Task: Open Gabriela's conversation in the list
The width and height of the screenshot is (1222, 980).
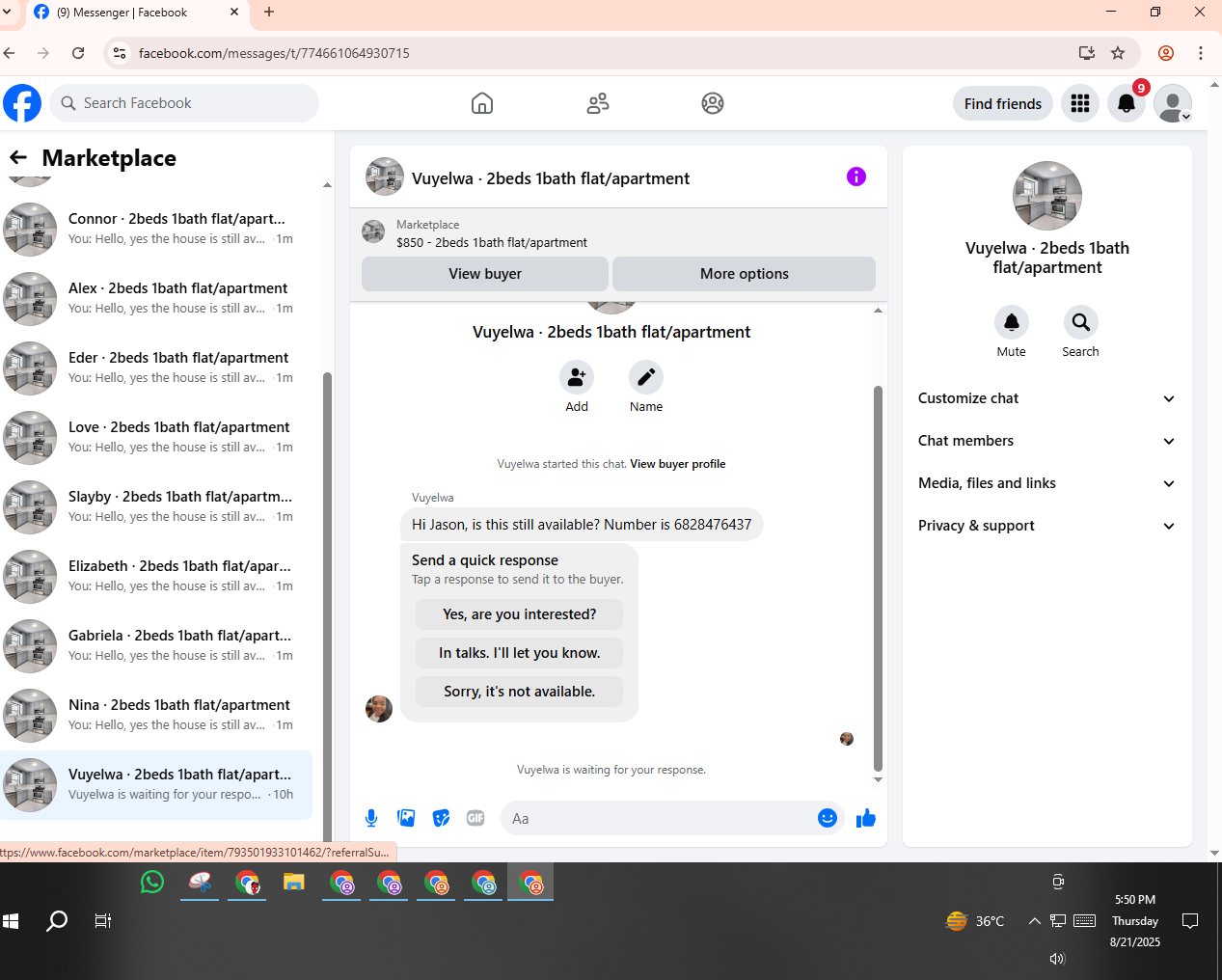Action: point(156,646)
